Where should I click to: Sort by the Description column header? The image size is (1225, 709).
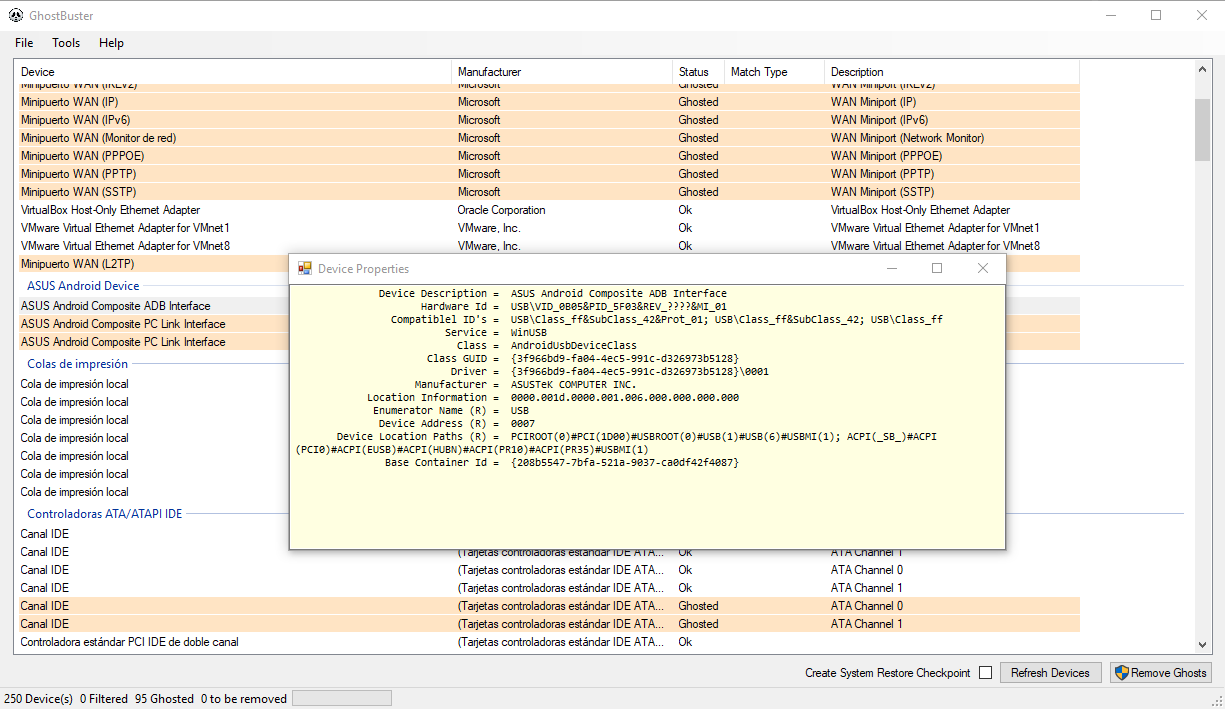tap(952, 72)
